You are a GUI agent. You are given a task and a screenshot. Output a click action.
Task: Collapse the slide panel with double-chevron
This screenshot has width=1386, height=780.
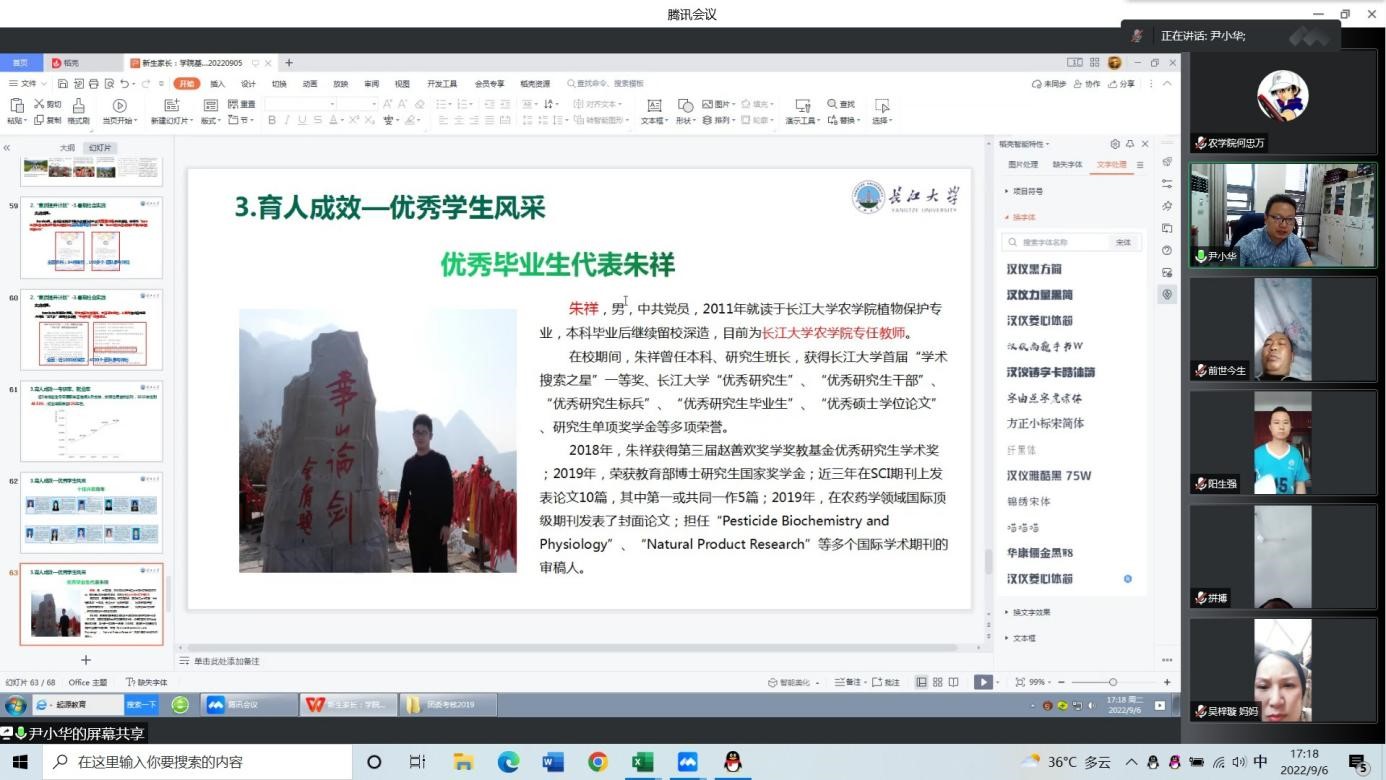click(x=7, y=148)
